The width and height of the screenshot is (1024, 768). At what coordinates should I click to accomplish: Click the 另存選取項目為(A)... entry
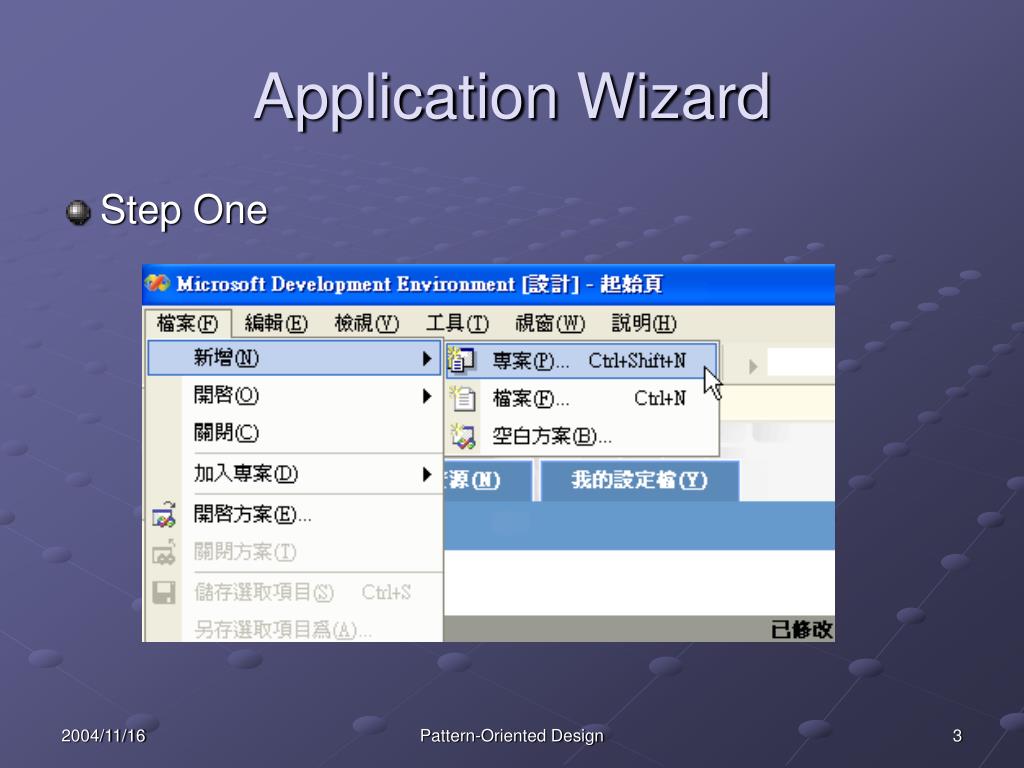tap(295, 629)
